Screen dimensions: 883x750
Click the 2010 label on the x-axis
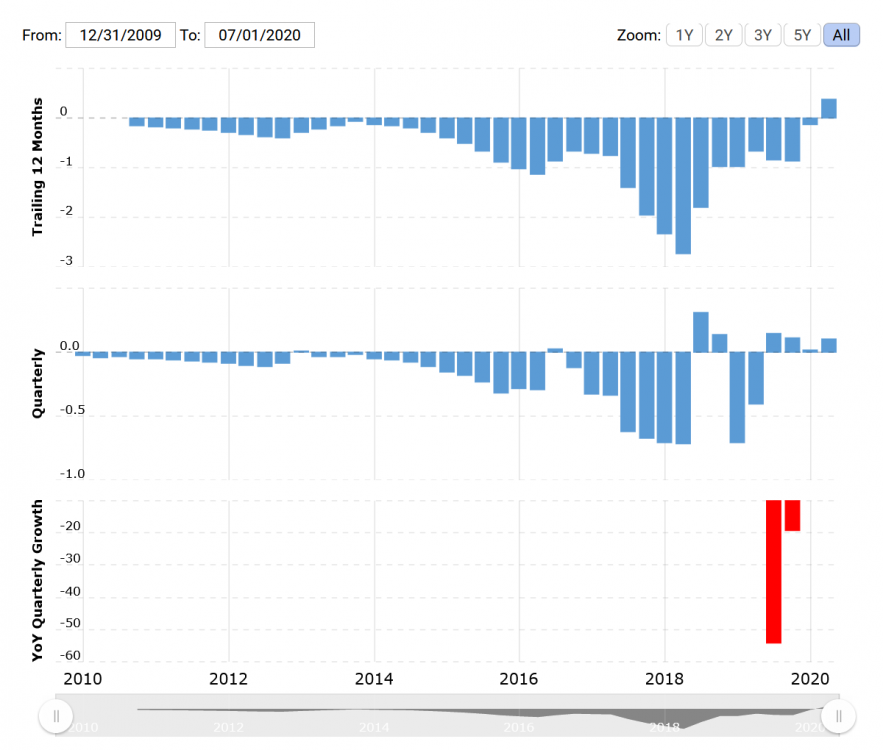point(84,679)
